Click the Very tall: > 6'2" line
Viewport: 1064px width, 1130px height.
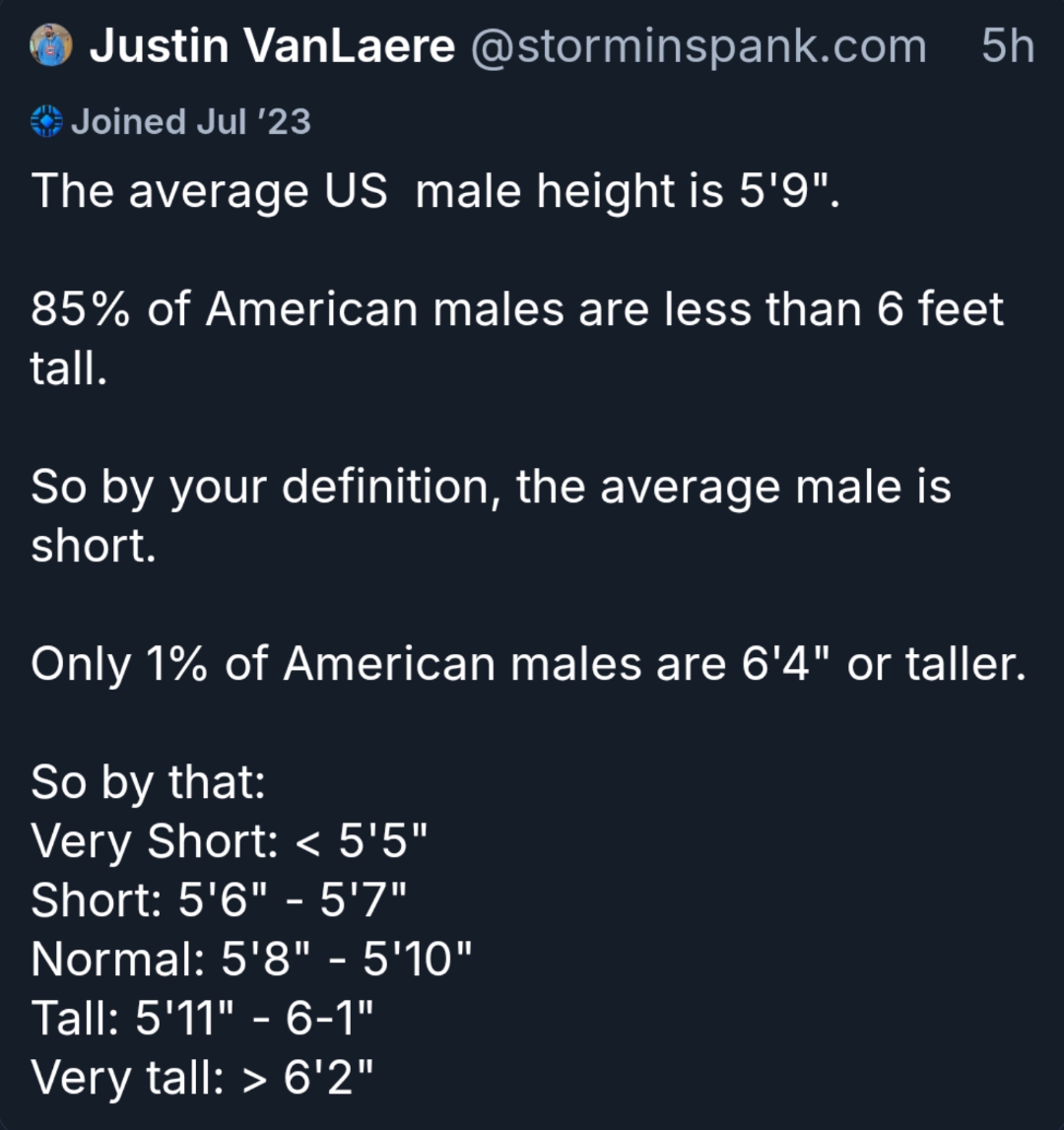(203, 1077)
